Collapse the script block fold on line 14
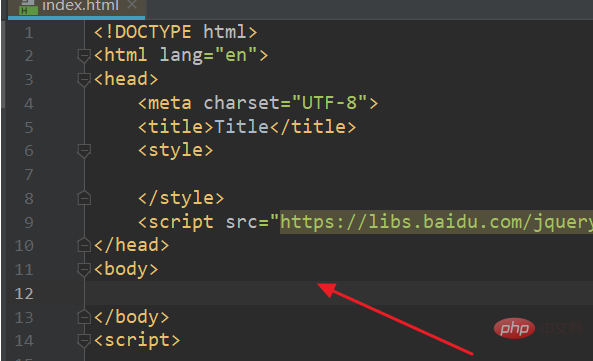The height and width of the screenshot is (361, 593). (x=84, y=341)
